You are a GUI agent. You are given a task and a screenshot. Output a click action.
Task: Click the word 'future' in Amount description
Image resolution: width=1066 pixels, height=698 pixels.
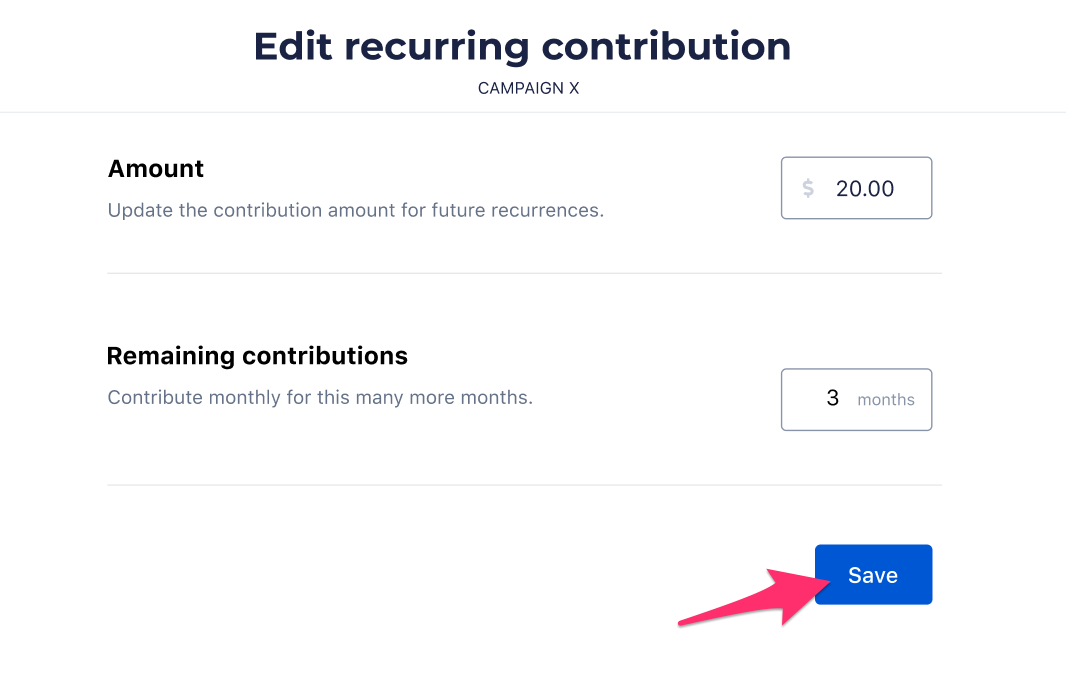pyautogui.click(x=459, y=211)
